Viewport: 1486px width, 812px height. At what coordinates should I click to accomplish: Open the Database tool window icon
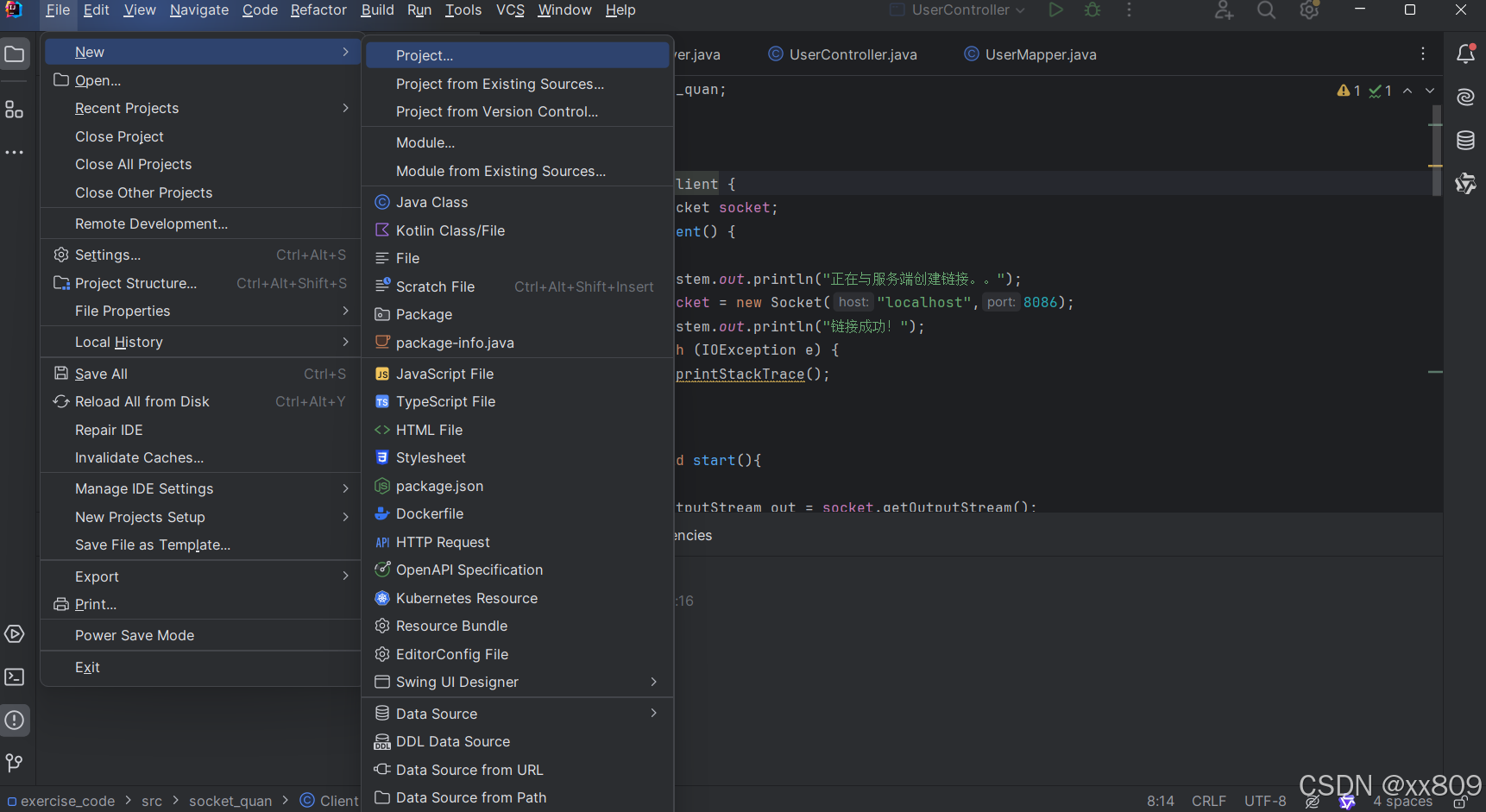(1465, 140)
